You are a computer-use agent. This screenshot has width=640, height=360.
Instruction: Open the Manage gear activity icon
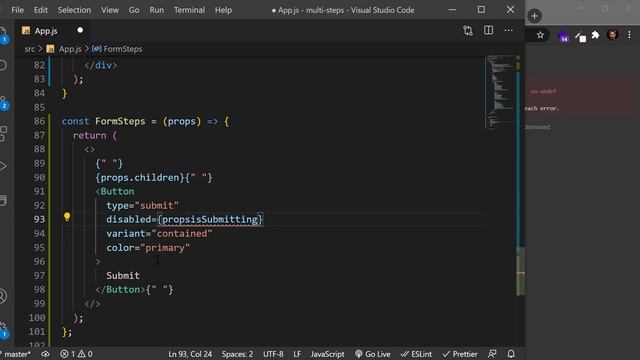coord(3,330)
